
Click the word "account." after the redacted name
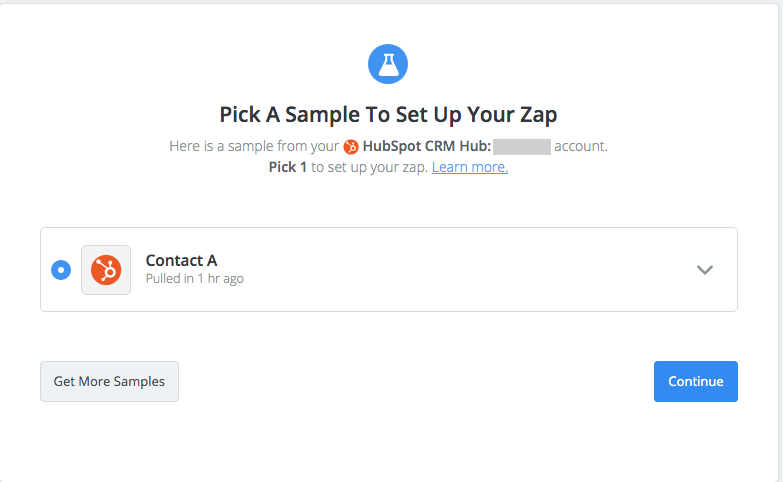coord(581,146)
